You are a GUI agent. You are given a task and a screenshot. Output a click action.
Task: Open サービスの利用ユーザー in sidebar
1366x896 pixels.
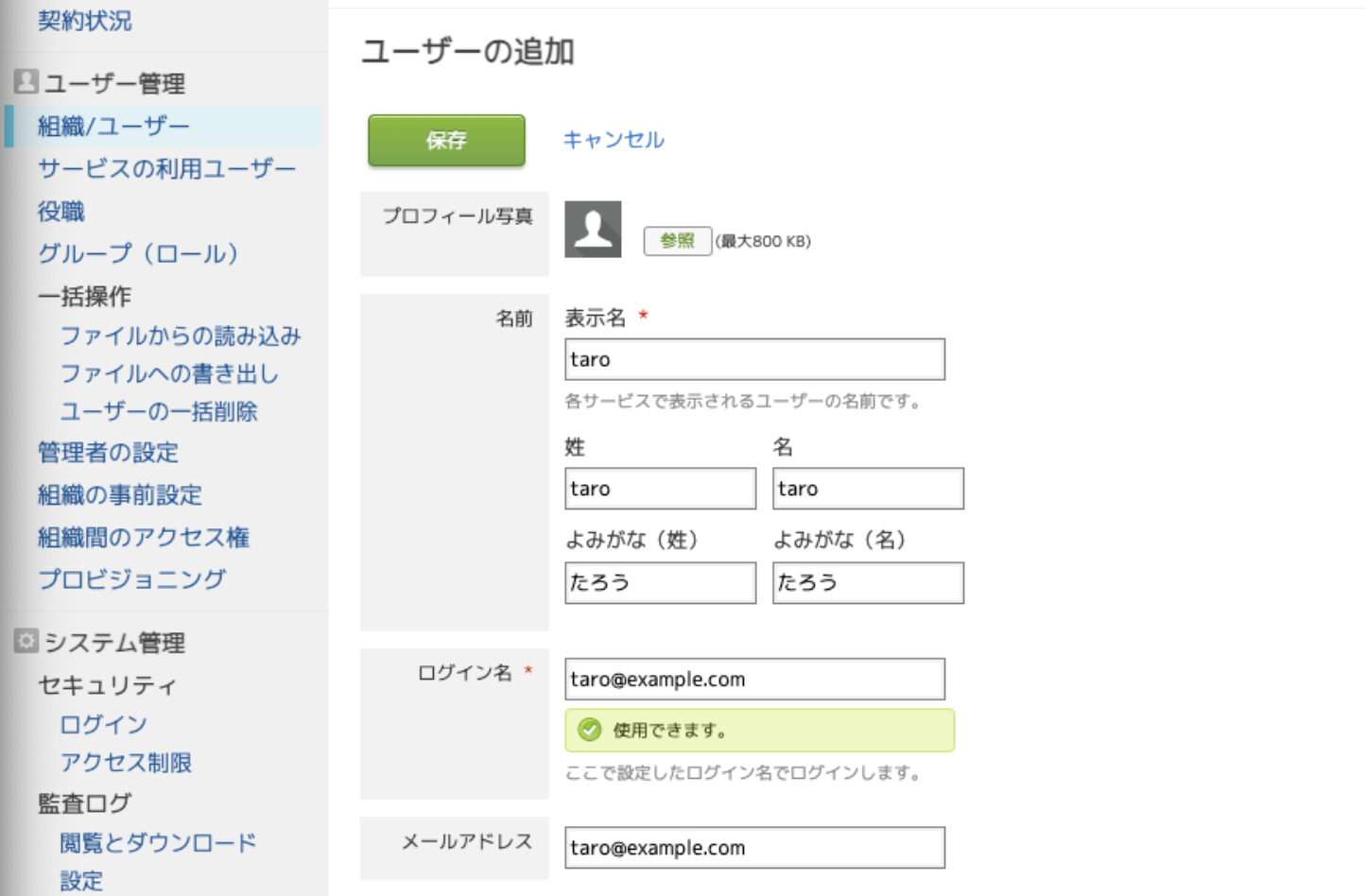pyautogui.click(x=166, y=169)
